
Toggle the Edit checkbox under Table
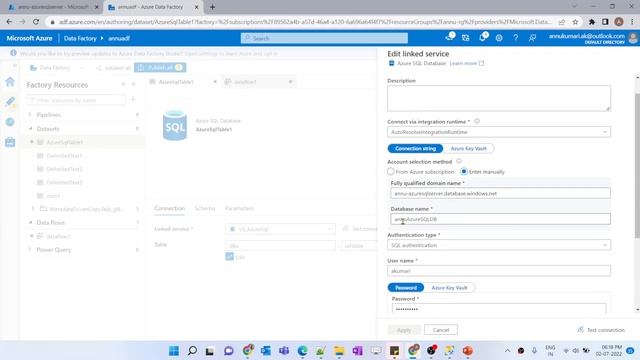coord(229,256)
